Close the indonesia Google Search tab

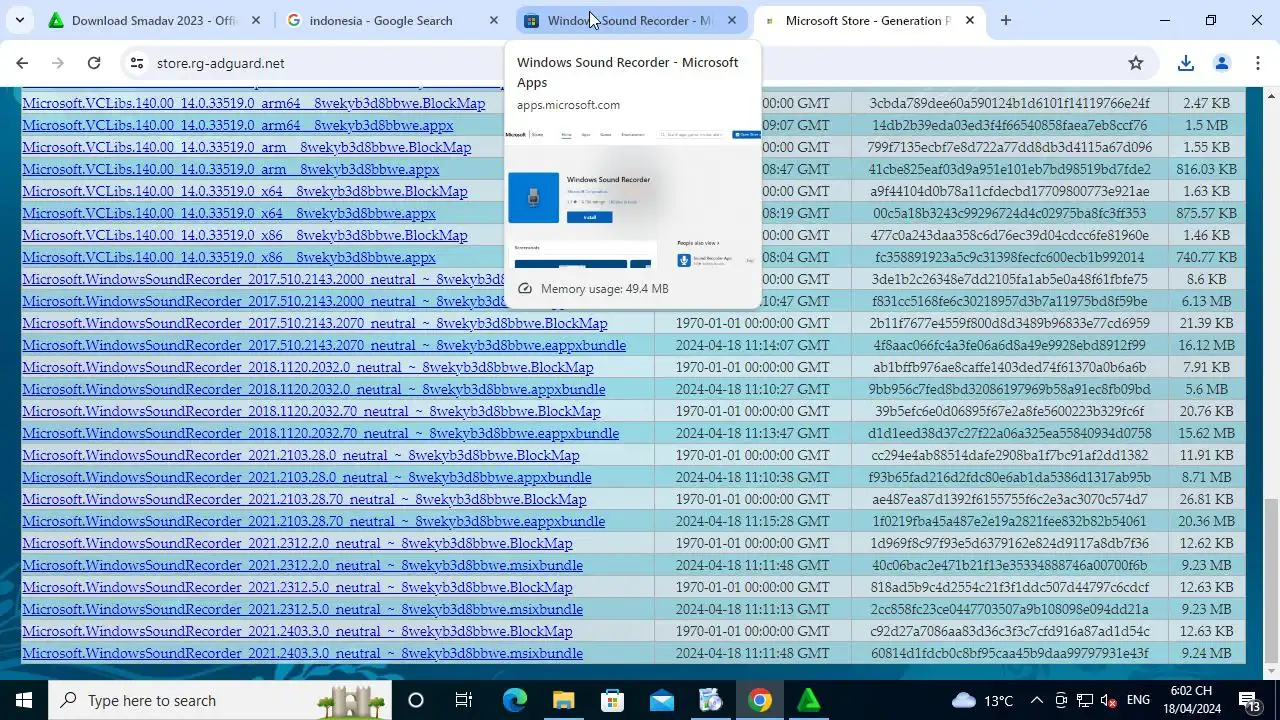494,20
